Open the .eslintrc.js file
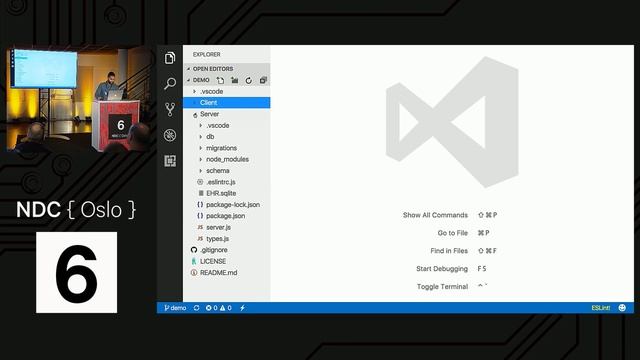The image size is (640, 360). (227, 182)
